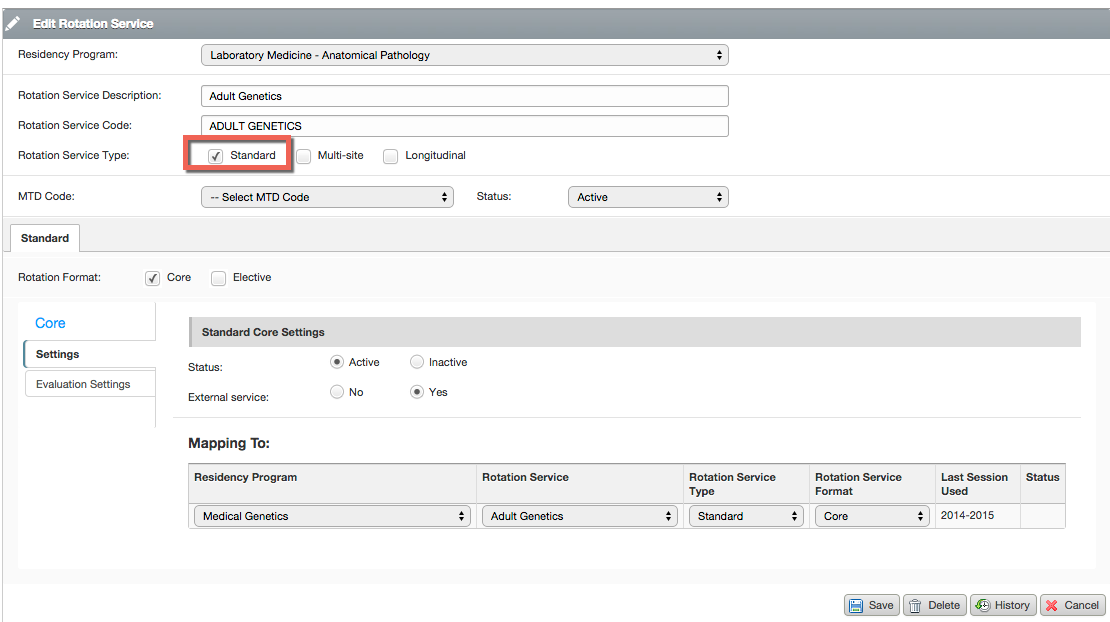Toggle the Standard service type checkbox
This screenshot has height=622, width=1110.
pos(216,156)
